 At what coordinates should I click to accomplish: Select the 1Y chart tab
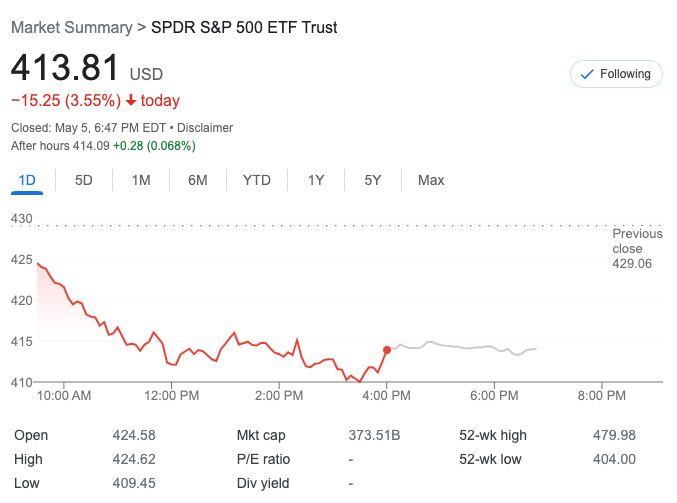(x=316, y=180)
